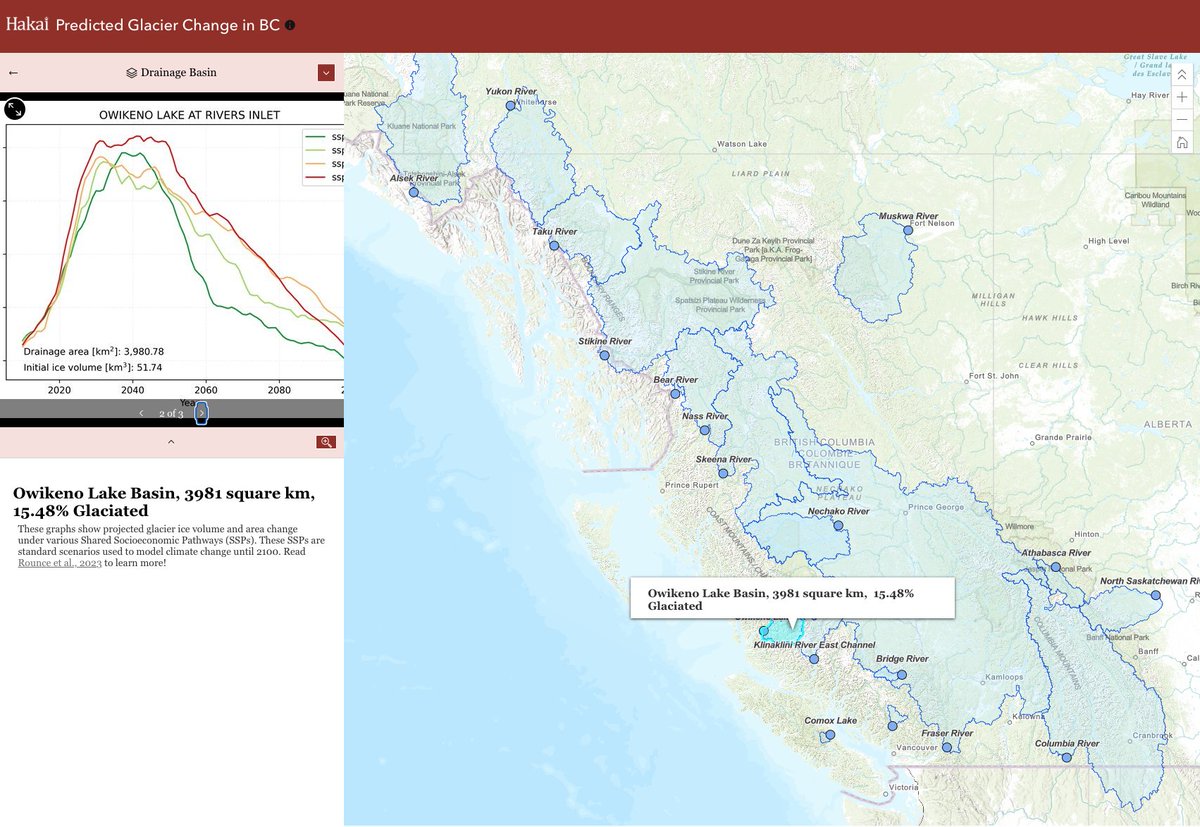The height and width of the screenshot is (827, 1200).
Task: Expand the chart using the diagonal arrows icon
Action: [x=14, y=109]
